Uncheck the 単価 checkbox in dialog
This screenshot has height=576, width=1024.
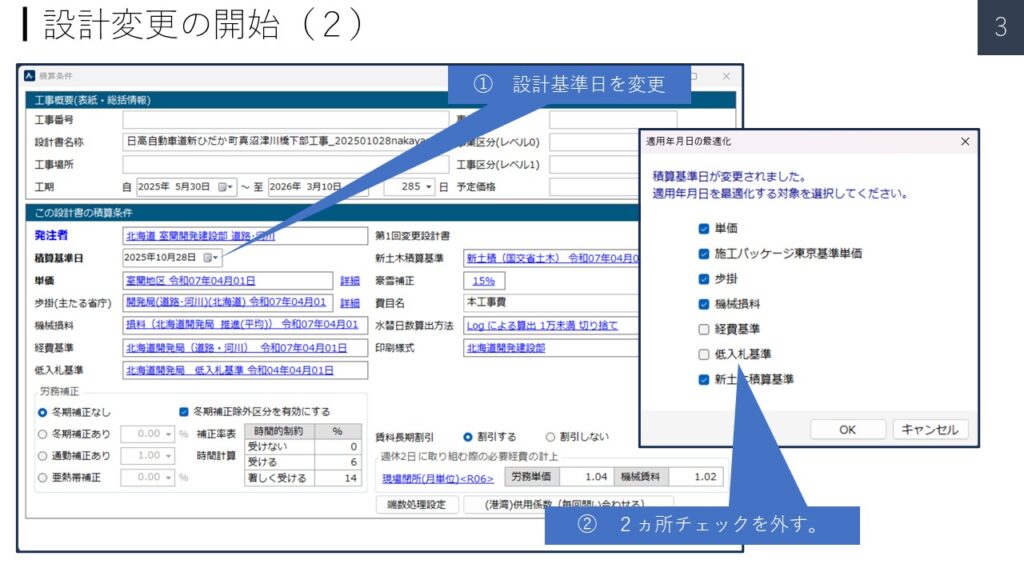point(704,228)
